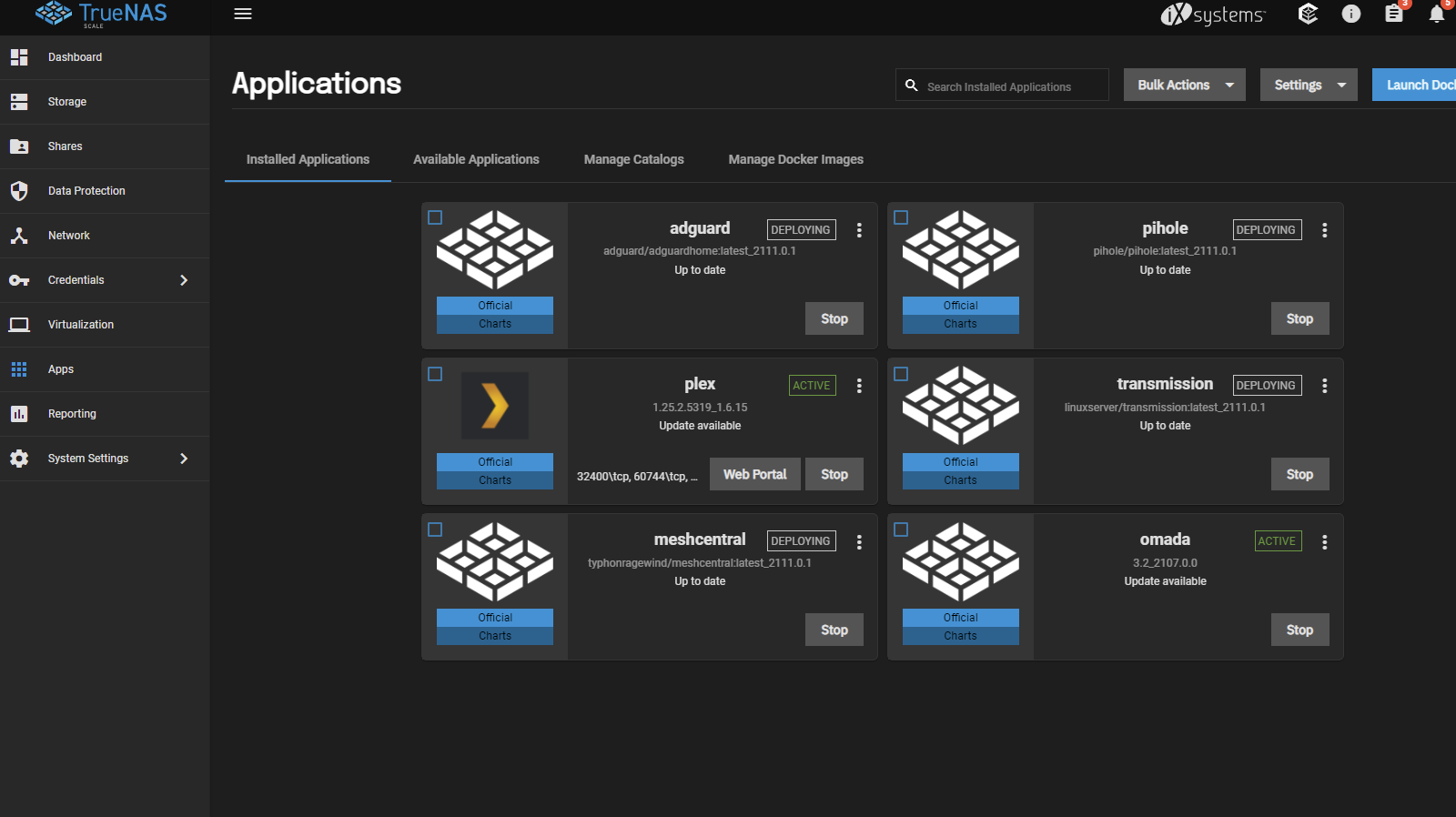Open the hamburger side menu toggle
This screenshot has height=817, width=1456.
pyautogui.click(x=243, y=14)
